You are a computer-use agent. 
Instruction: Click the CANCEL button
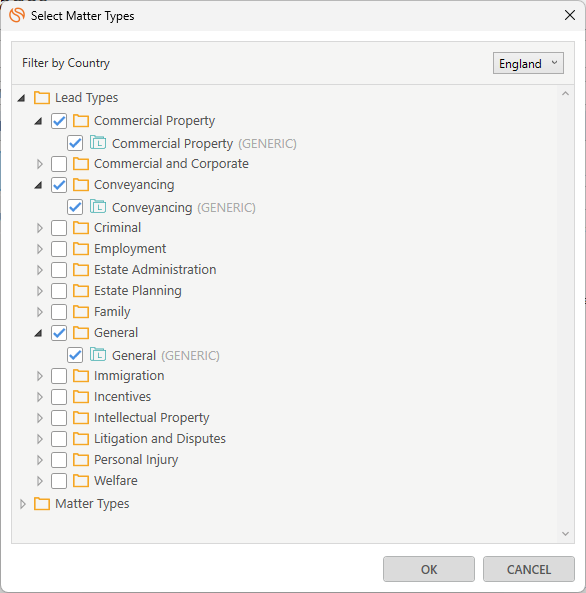[x=528, y=569]
